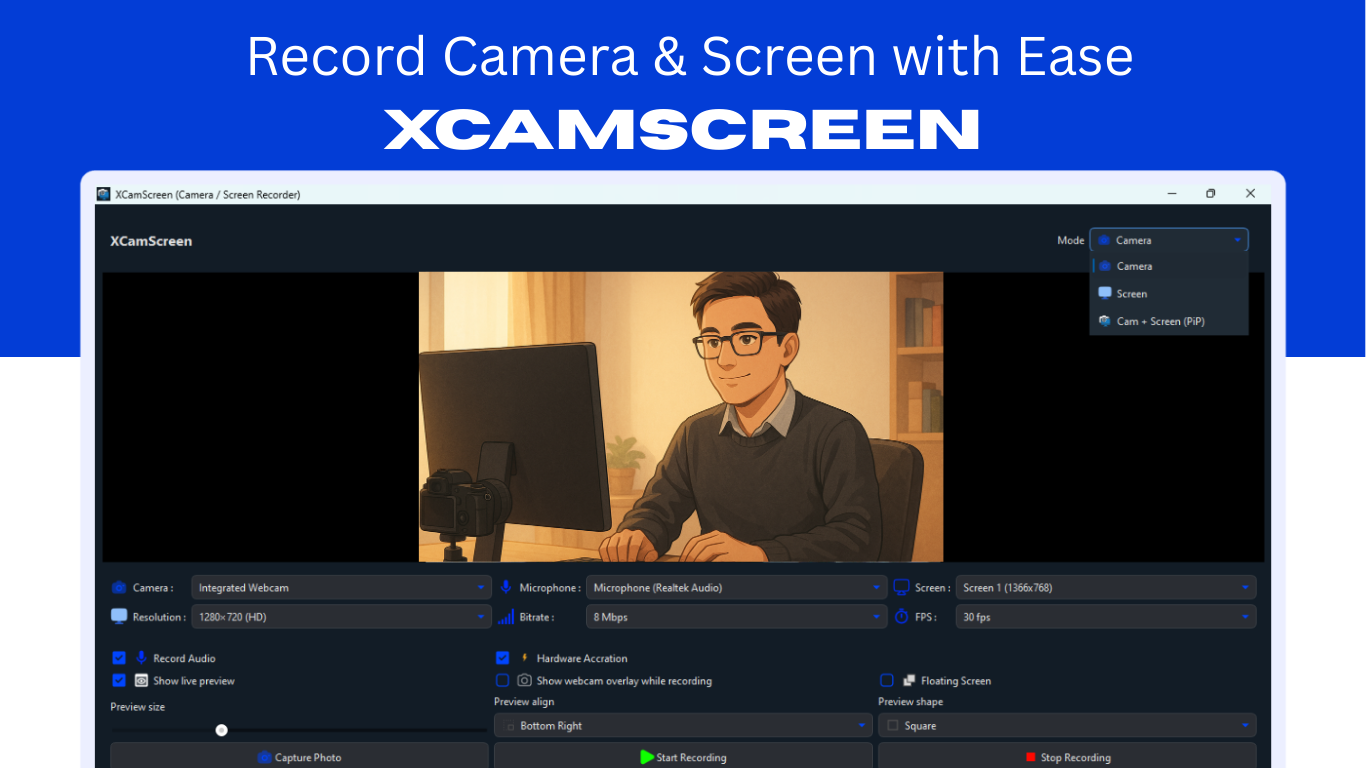Image resolution: width=1366 pixels, height=768 pixels.
Task: Enable the Floating Screen checkbox
Action: pos(886,680)
